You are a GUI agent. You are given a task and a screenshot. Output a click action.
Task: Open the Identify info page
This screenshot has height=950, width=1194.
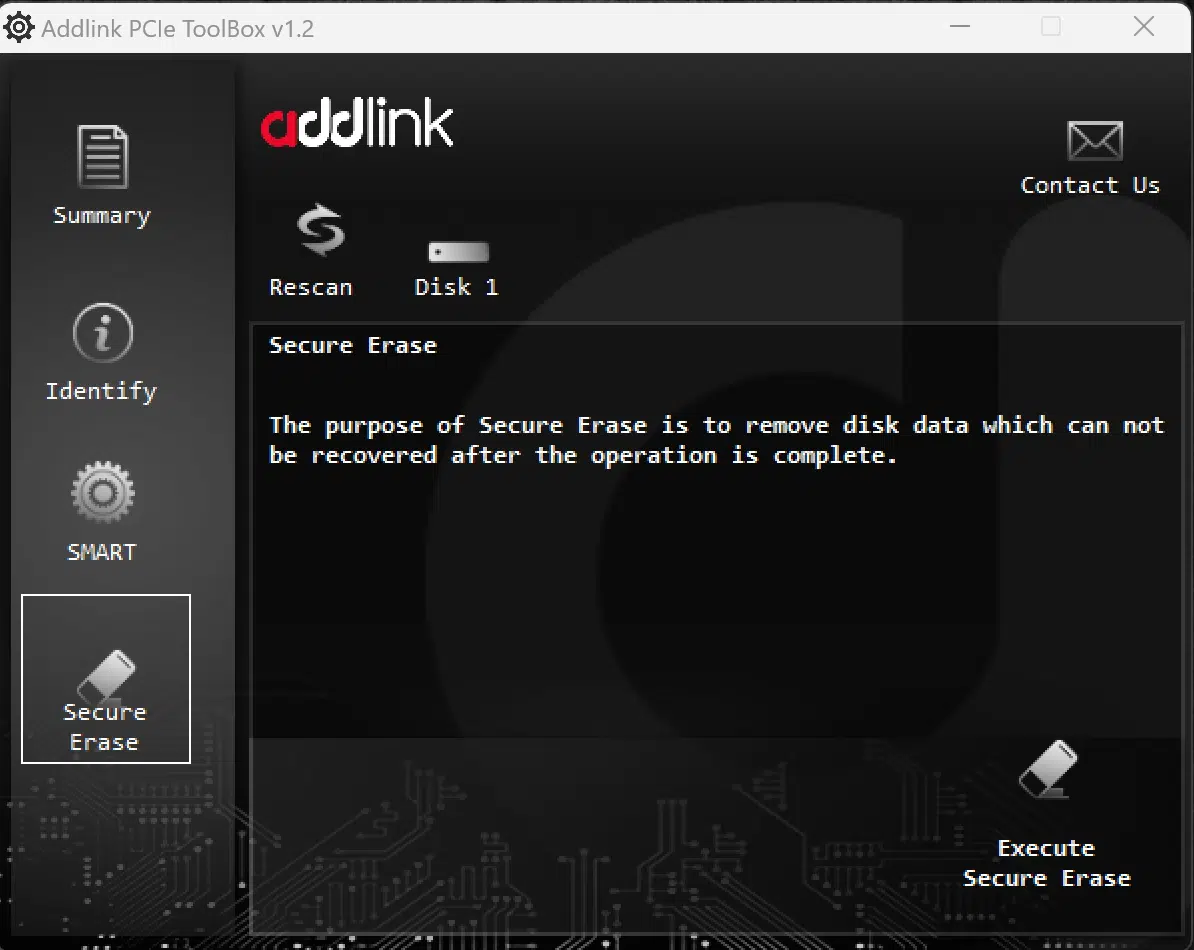click(102, 352)
